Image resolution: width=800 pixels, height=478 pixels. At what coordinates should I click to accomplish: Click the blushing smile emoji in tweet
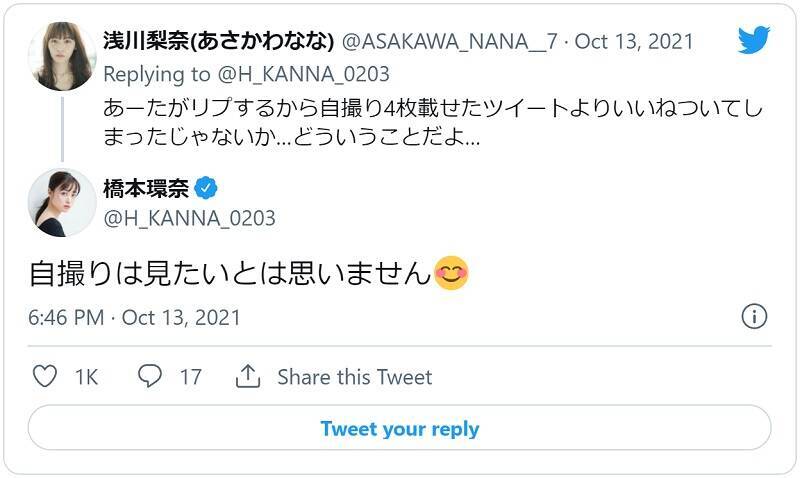[x=451, y=273]
